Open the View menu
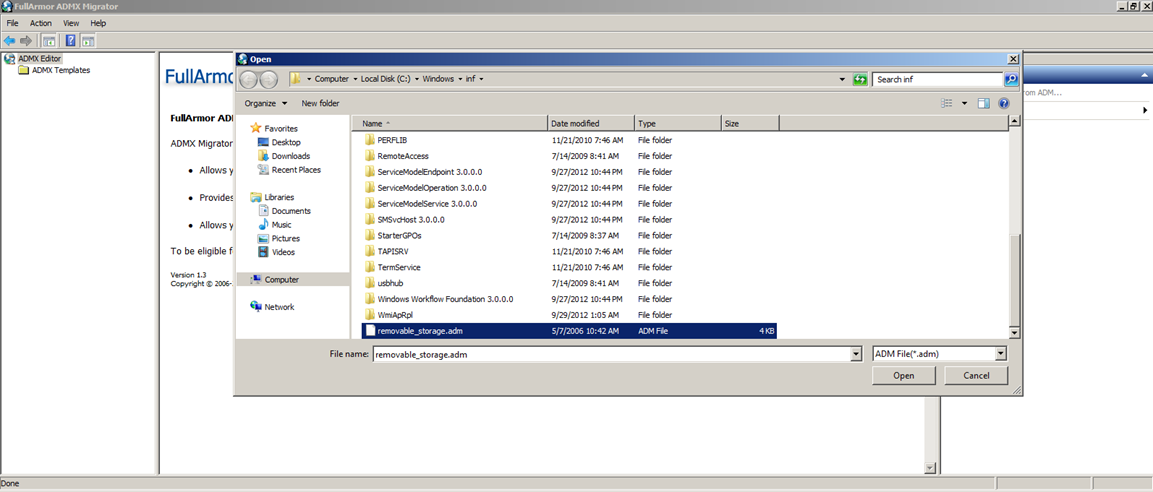 coord(71,23)
